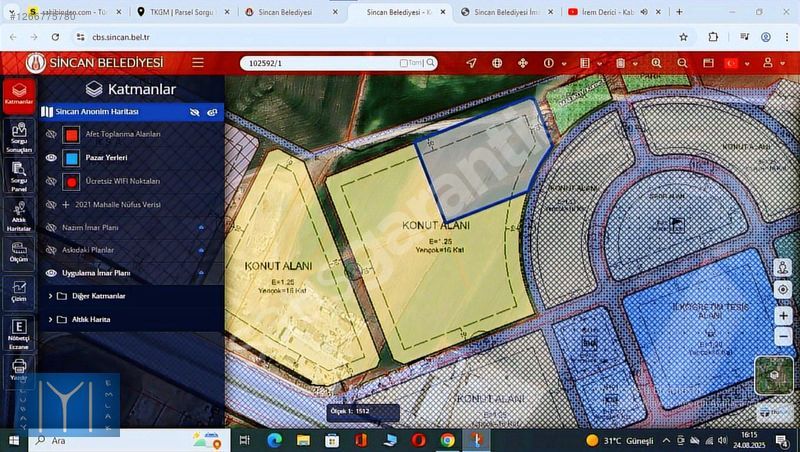Click the red Ücretsiz WIFI Noktaları swatch
Screen dimensions: 800x452
pos(71,182)
